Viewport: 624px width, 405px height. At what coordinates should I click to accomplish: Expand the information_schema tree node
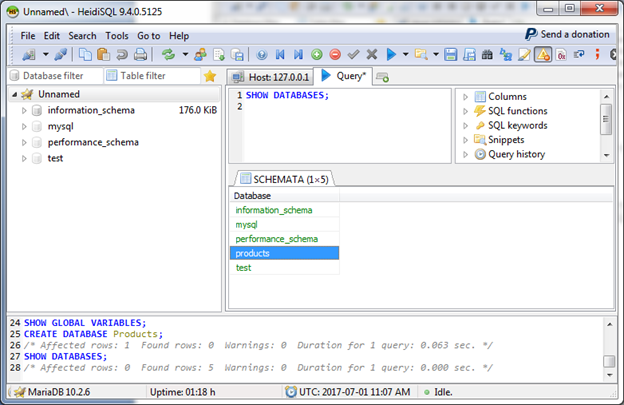24,111
